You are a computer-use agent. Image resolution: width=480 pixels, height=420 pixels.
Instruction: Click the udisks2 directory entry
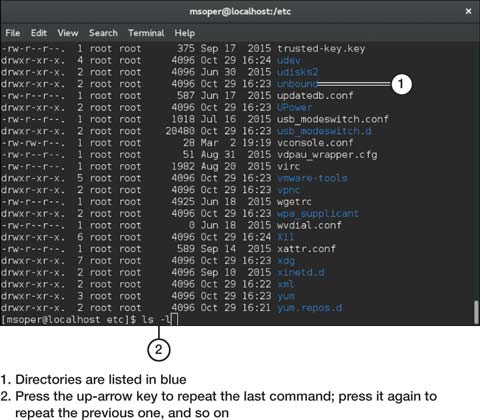[x=298, y=72]
